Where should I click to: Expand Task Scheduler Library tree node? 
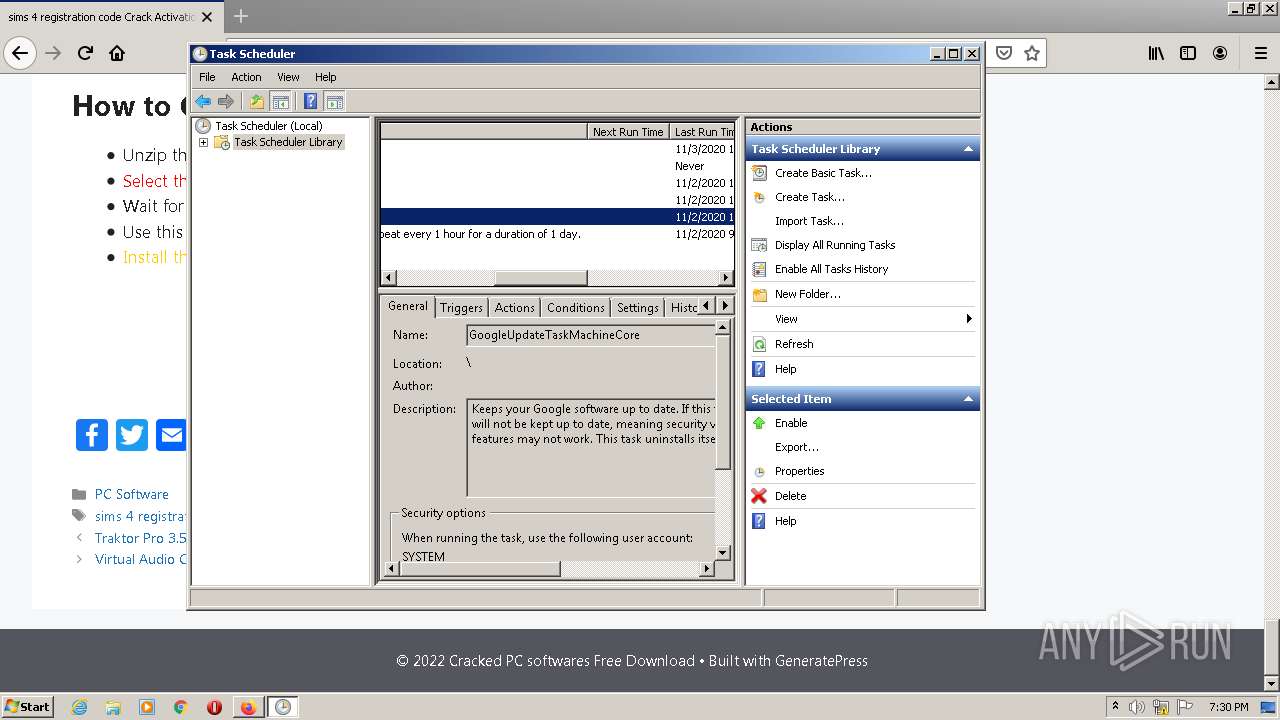pyautogui.click(x=203, y=142)
